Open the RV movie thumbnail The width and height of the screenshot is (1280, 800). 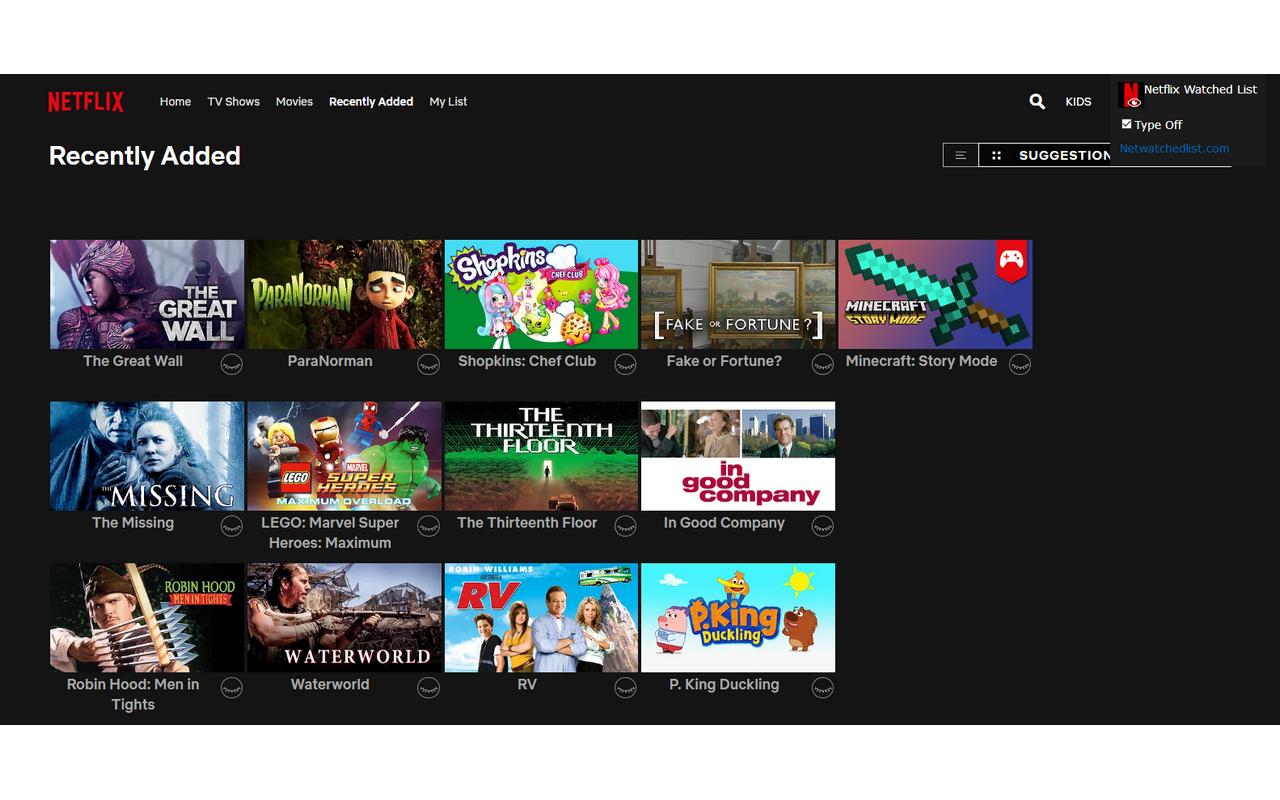coord(541,618)
